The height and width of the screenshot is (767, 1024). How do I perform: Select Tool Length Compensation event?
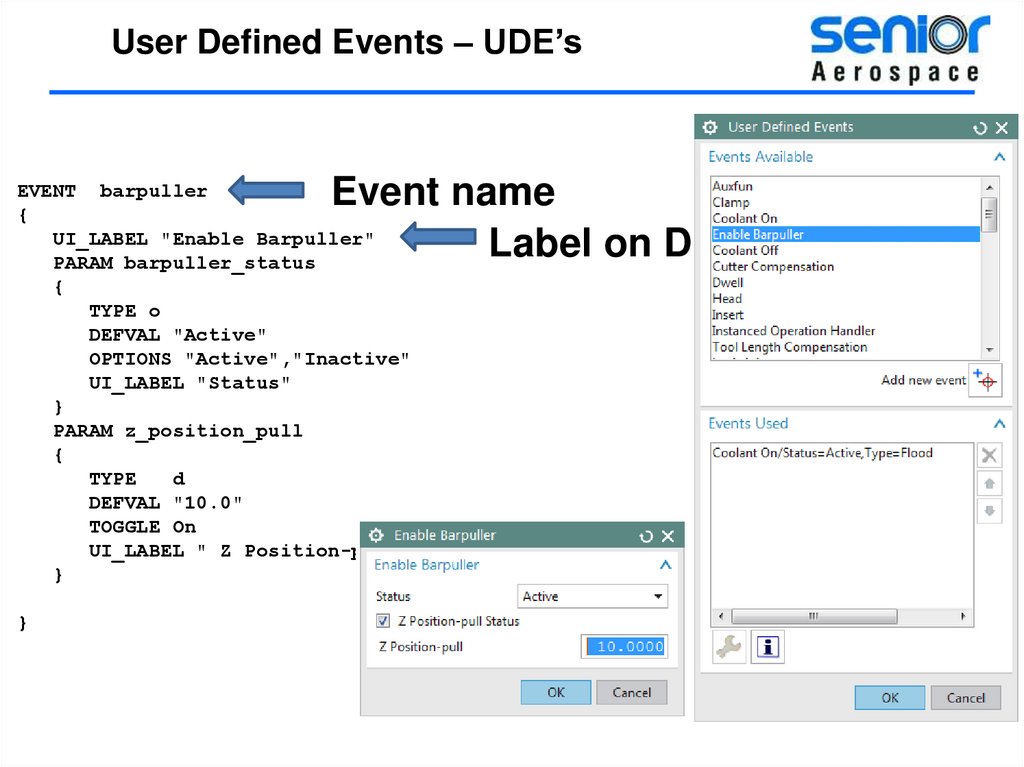pos(846,347)
